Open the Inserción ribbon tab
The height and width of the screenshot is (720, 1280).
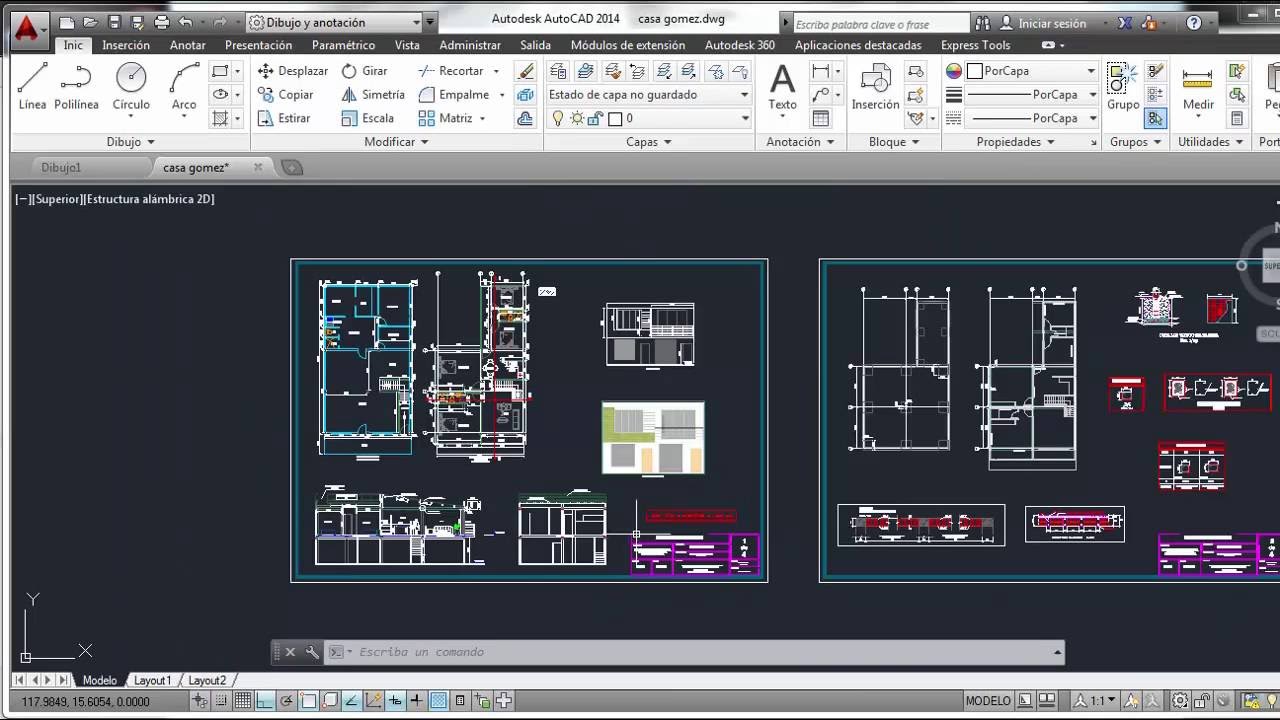126,45
